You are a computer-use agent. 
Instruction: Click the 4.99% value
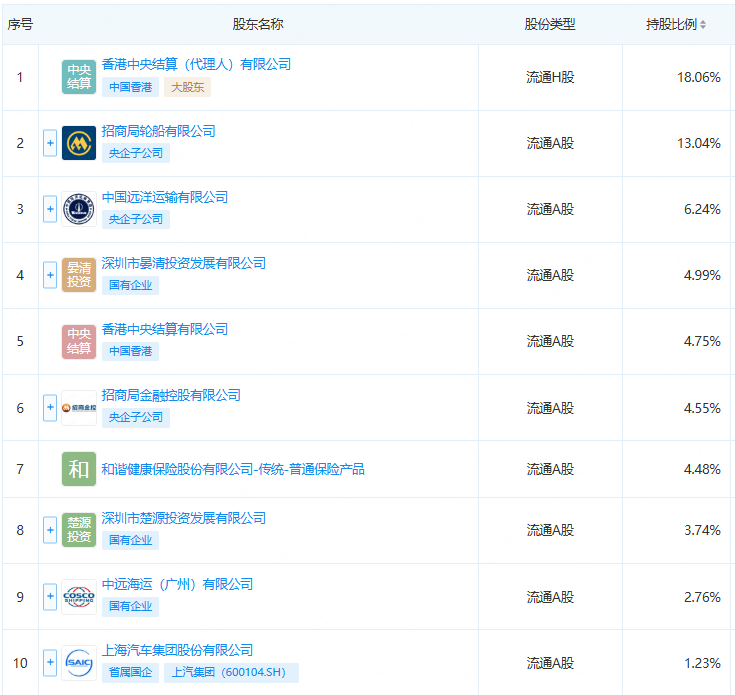point(702,276)
